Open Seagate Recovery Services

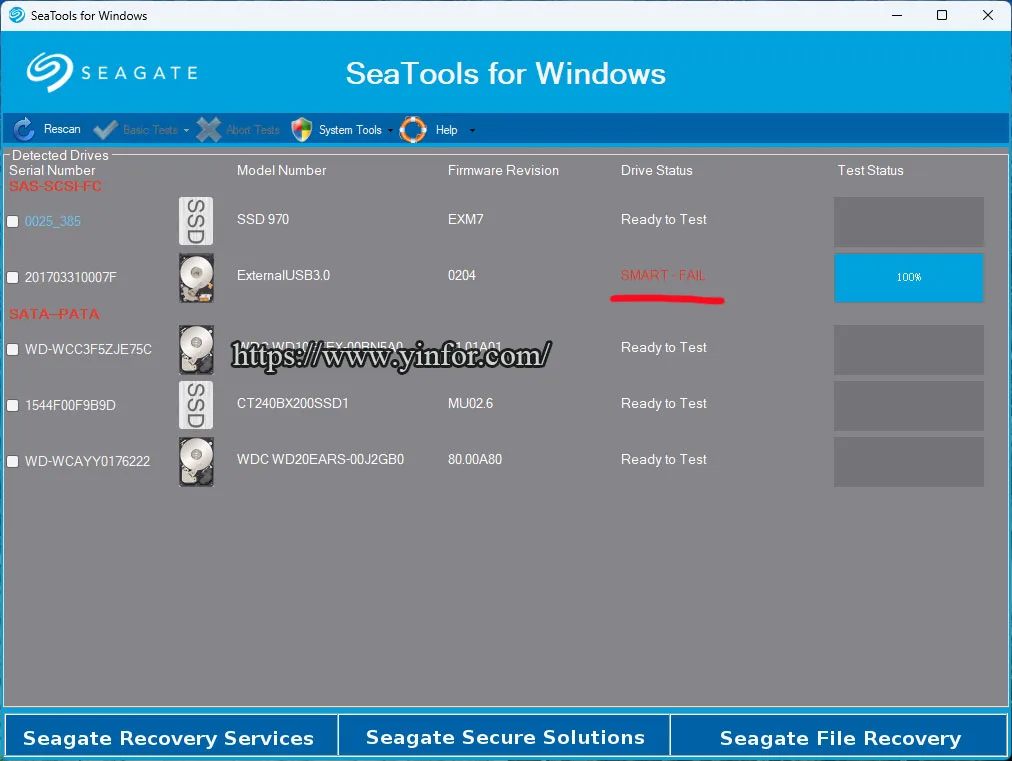[x=170, y=736]
